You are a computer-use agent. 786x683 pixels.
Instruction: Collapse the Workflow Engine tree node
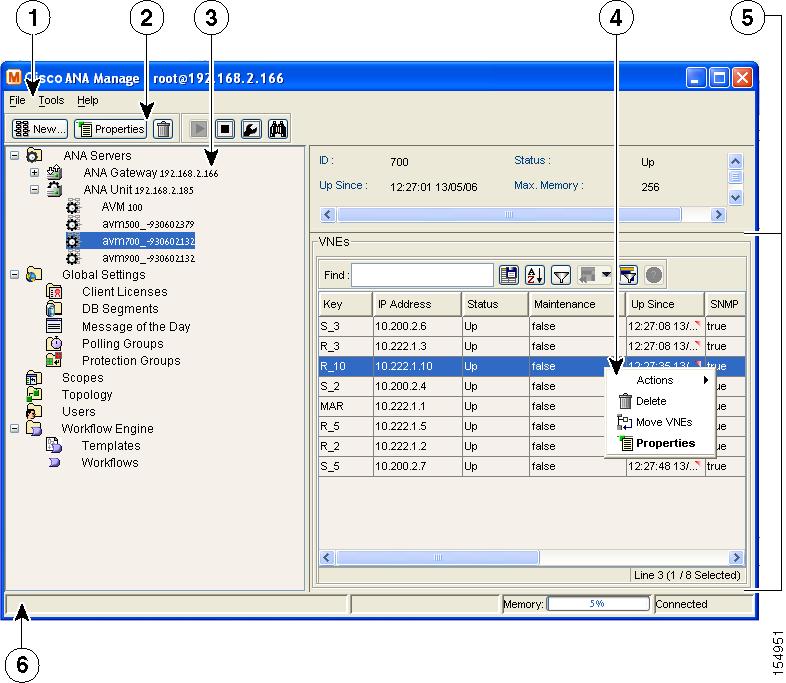[x=15, y=428]
